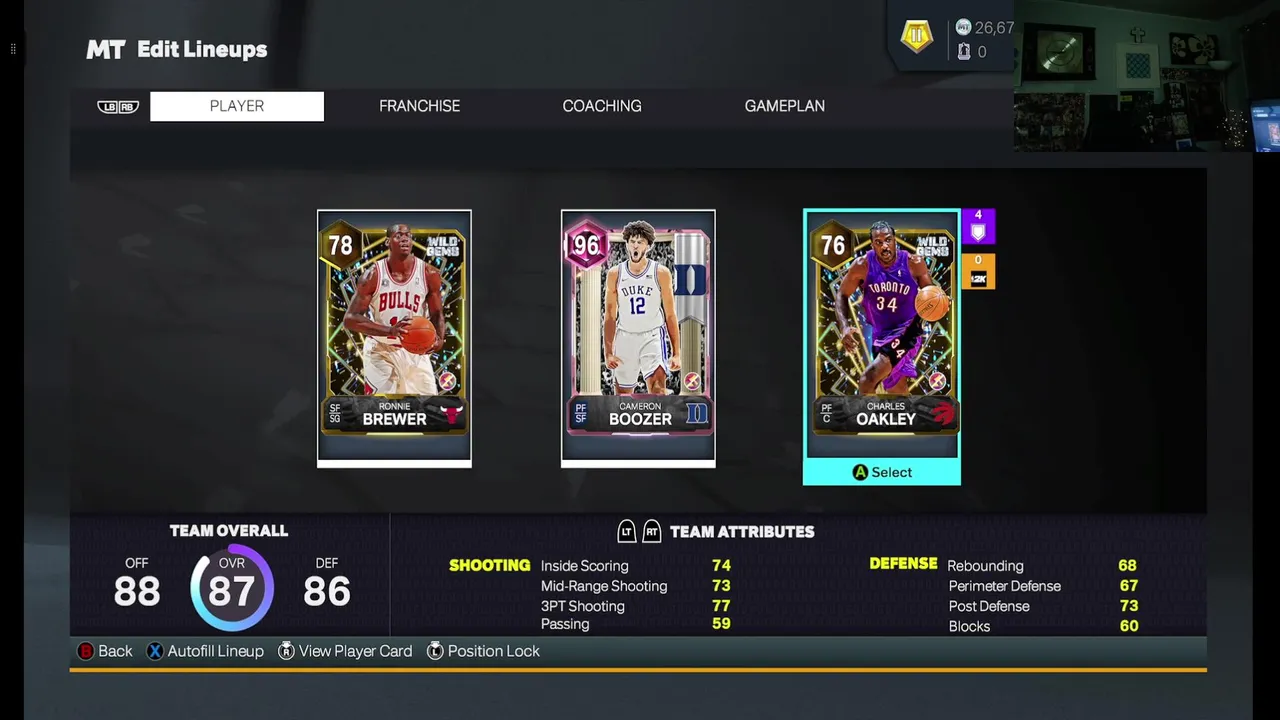The height and width of the screenshot is (720, 1280).
Task: Click the Passing attribute row
Action: [x=635, y=624]
